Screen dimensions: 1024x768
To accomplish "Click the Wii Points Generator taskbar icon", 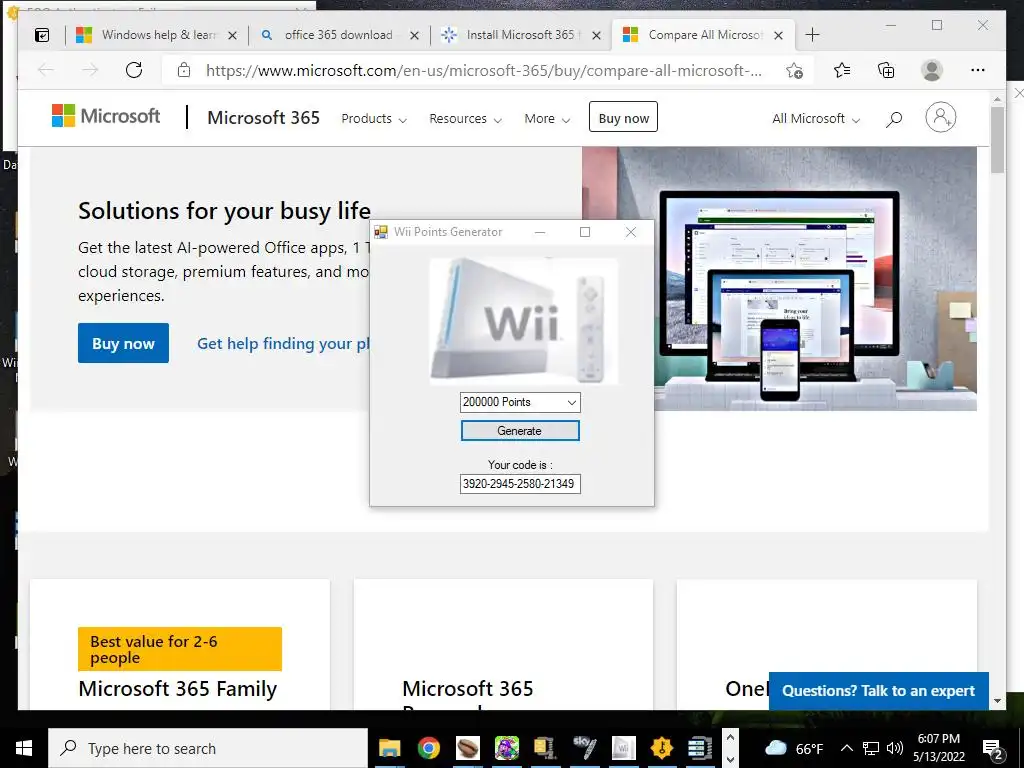I will click(x=623, y=748).
